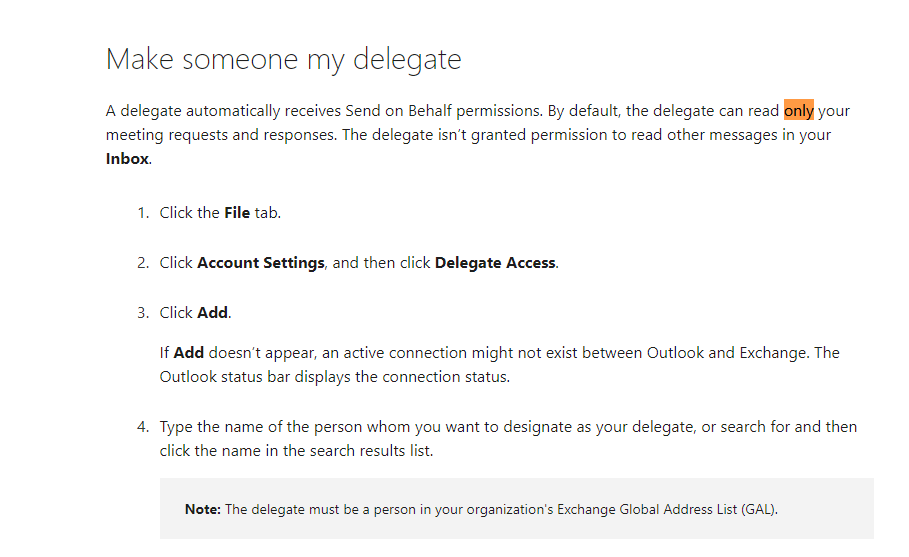Click the bold "Note:" label
This screenshot has height=557, width=909.
(203, 509)
